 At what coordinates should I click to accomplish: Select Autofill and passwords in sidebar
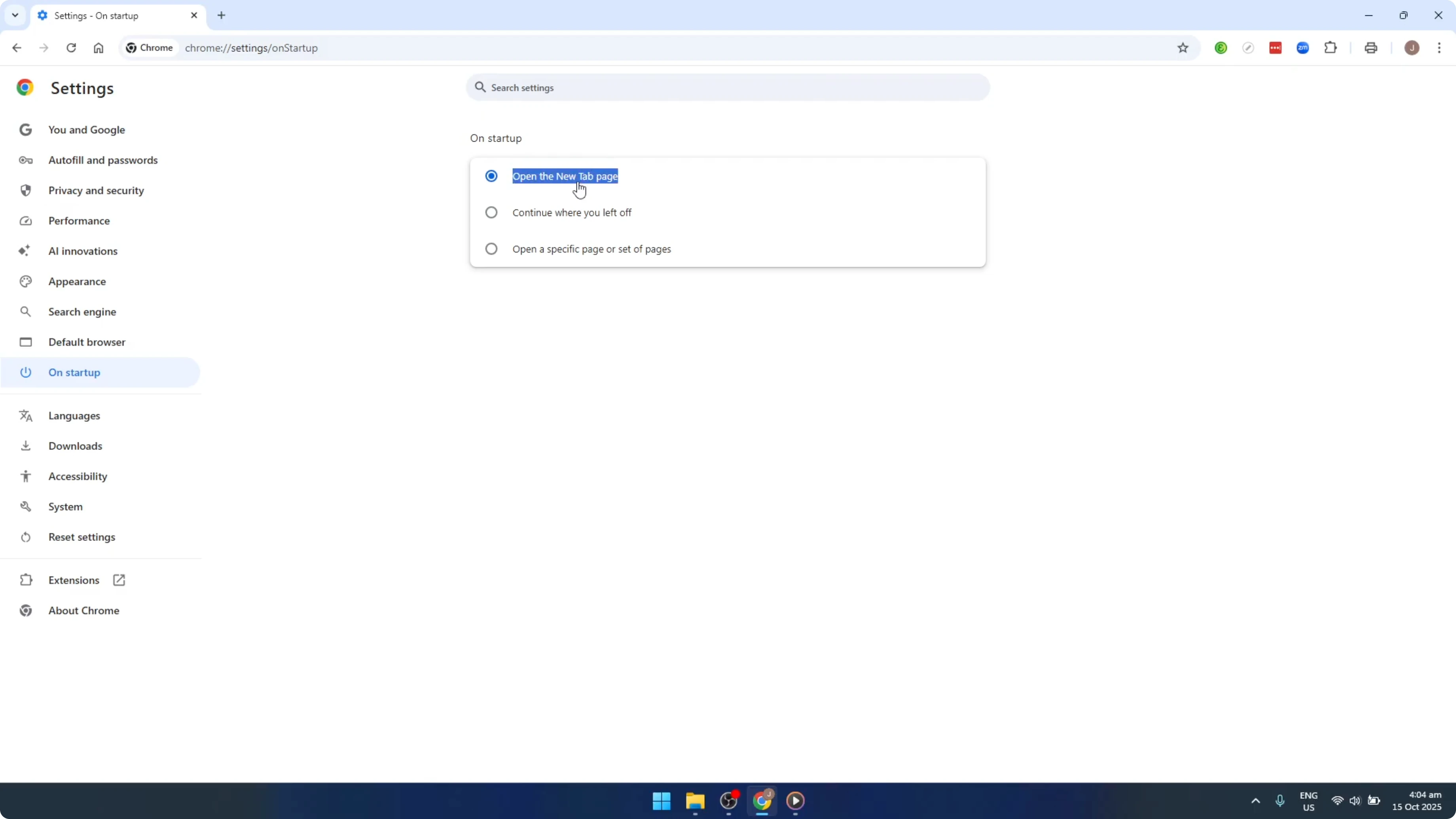click(103, 160)
